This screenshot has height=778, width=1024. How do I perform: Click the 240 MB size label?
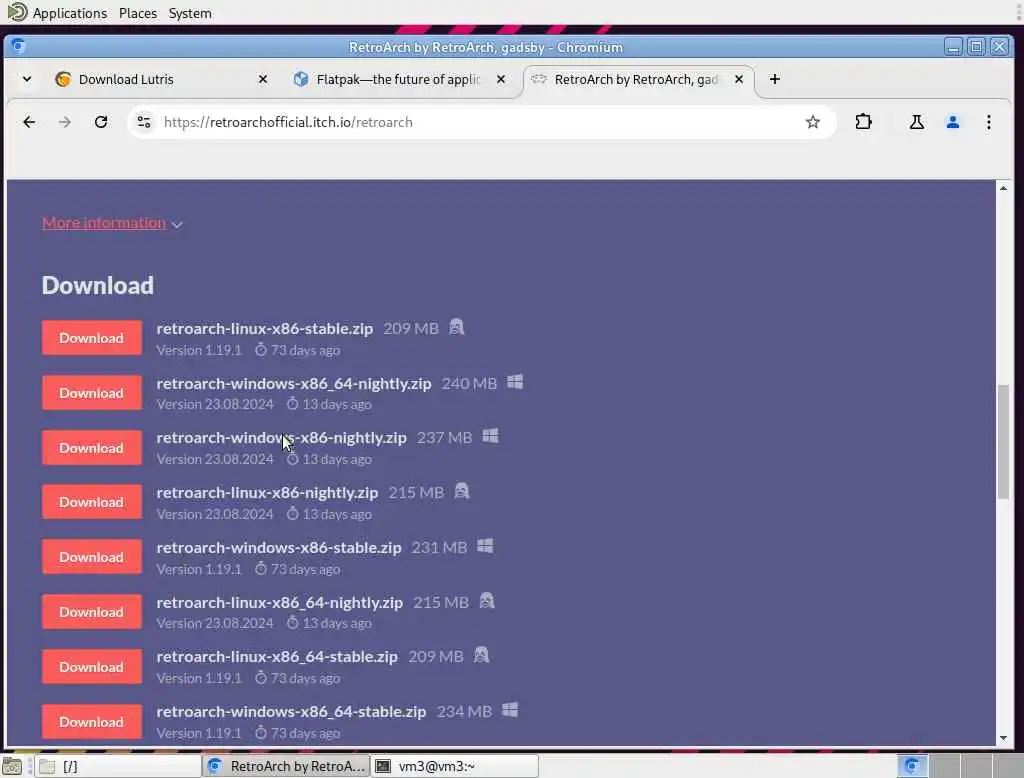[x=469, y=383]
